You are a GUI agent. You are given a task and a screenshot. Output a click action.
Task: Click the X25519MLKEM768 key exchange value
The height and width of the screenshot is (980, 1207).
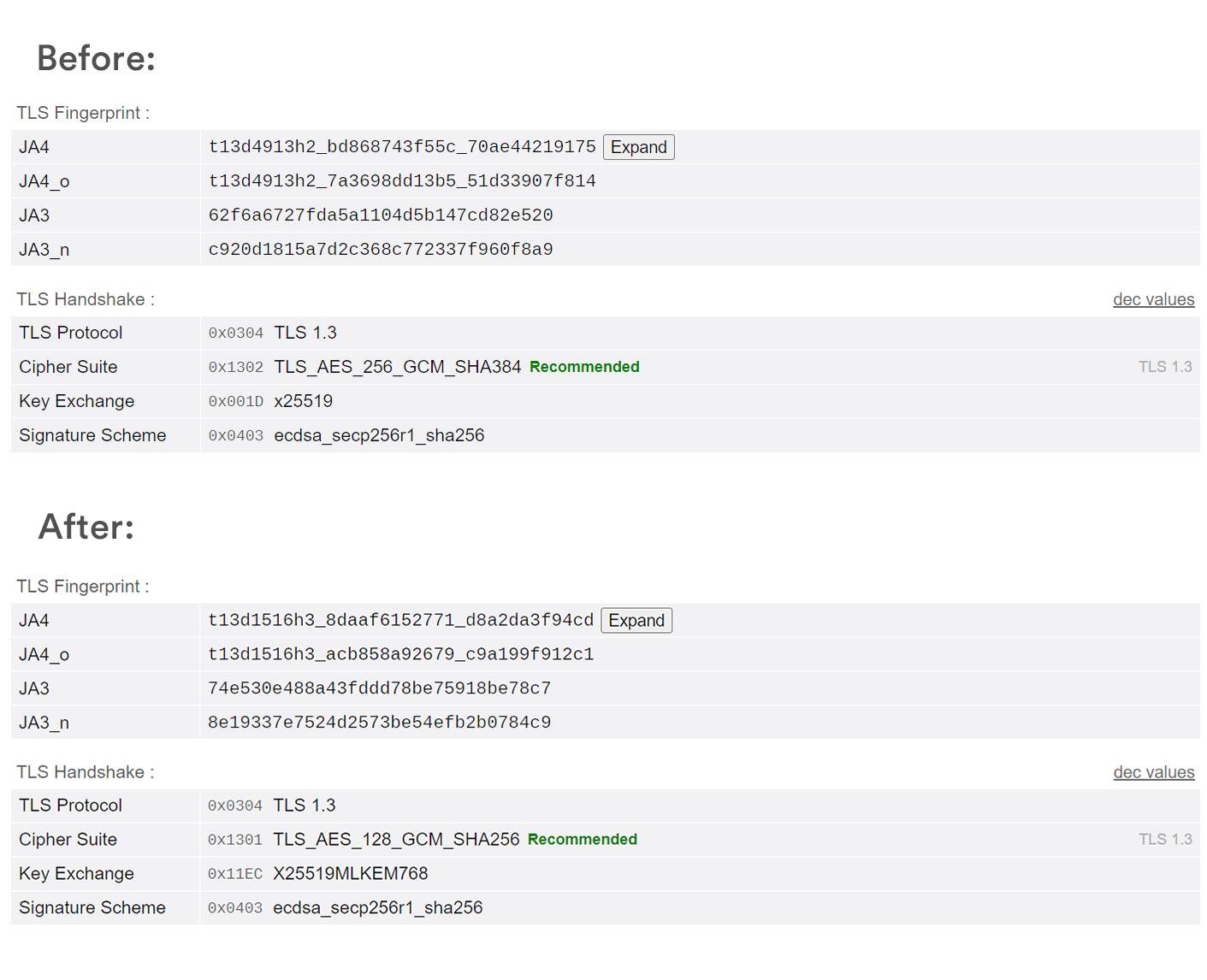[x=351, y=874]
